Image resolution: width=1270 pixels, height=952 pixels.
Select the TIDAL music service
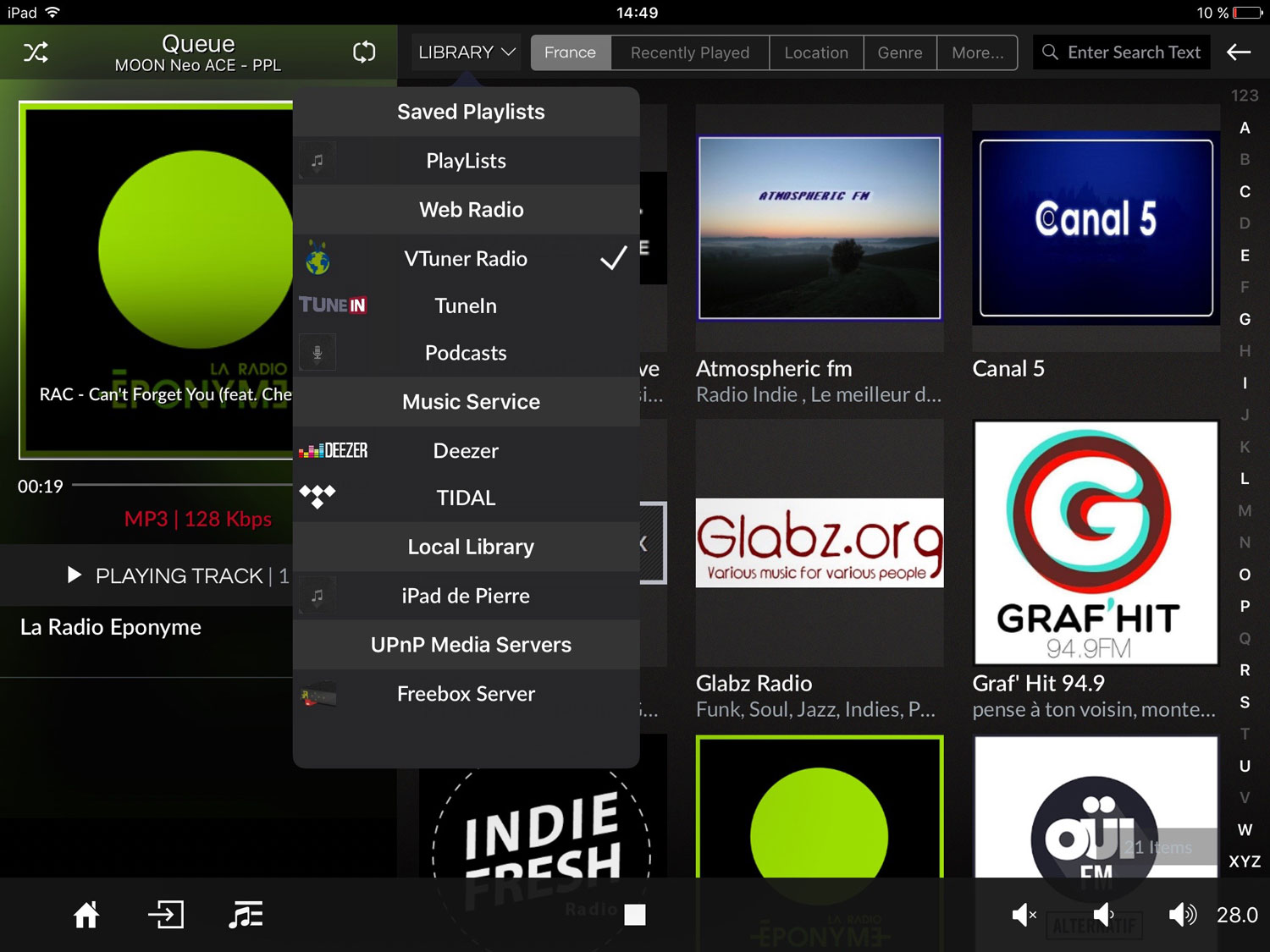pyautogui.click(x=466, y=498)
